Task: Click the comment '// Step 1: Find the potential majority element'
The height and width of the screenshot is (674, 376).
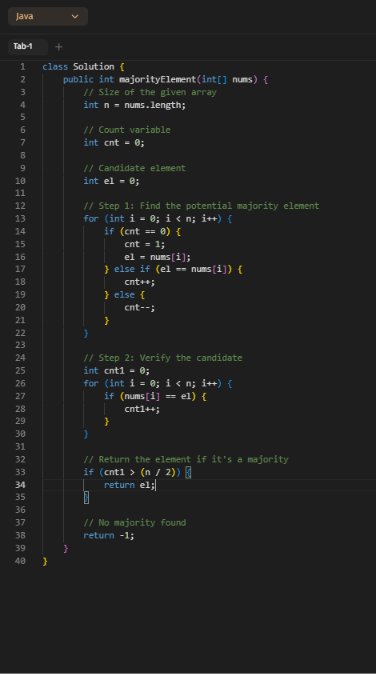Action: [201, 206]
